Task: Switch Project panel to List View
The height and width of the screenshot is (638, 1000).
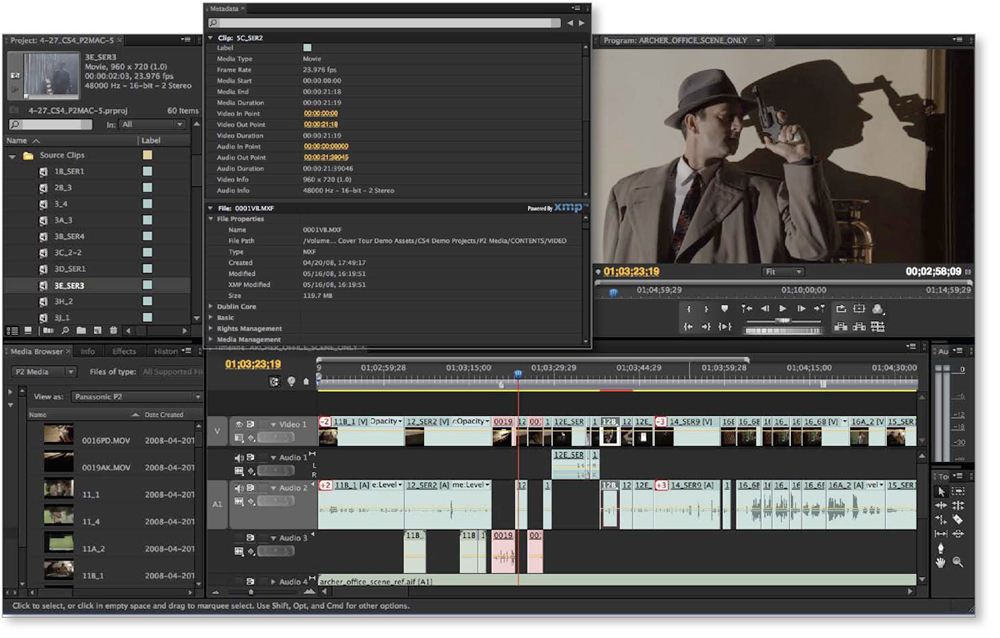Action: [12, 330]
